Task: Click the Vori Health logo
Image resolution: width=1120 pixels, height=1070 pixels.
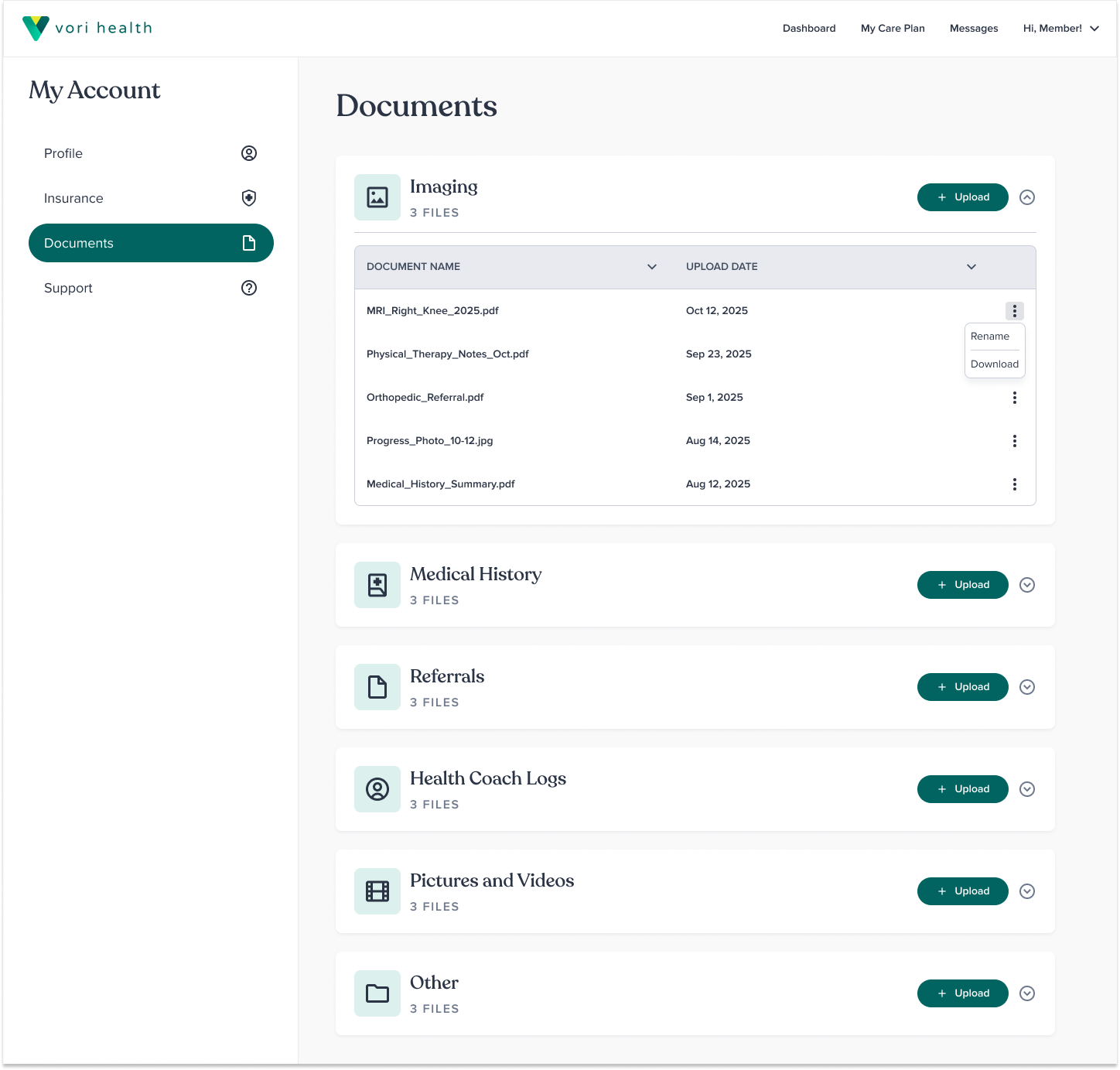Action: point(87,29)
